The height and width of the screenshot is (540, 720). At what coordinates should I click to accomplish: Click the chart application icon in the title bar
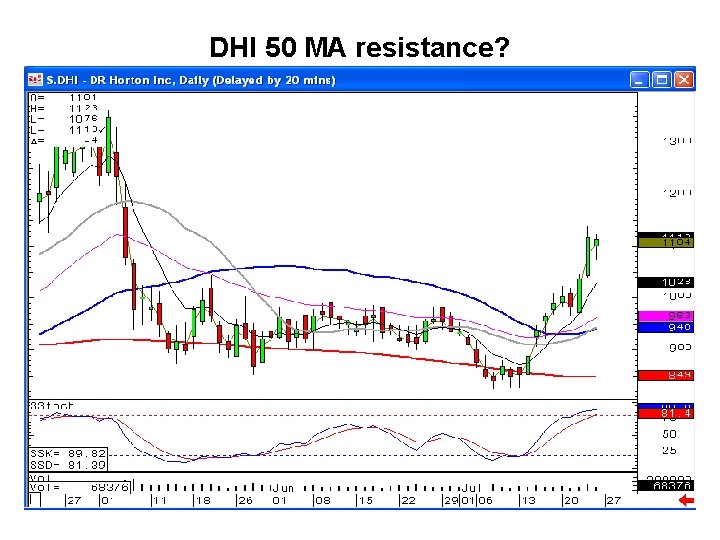(35, 80)
